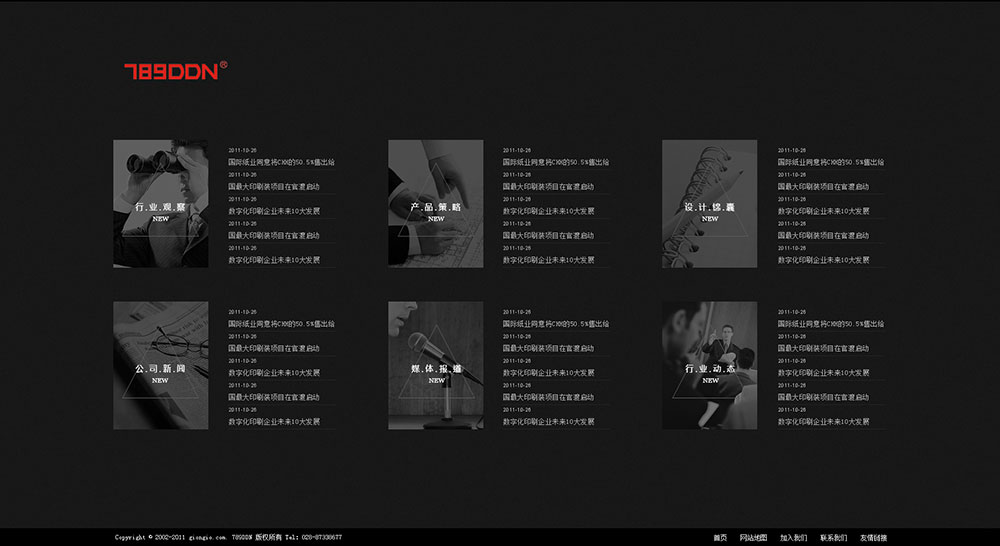Open the 公司新闻 glasses-on-newspaper image
The image size is (1000, 546).
click(x=160, y=366)
